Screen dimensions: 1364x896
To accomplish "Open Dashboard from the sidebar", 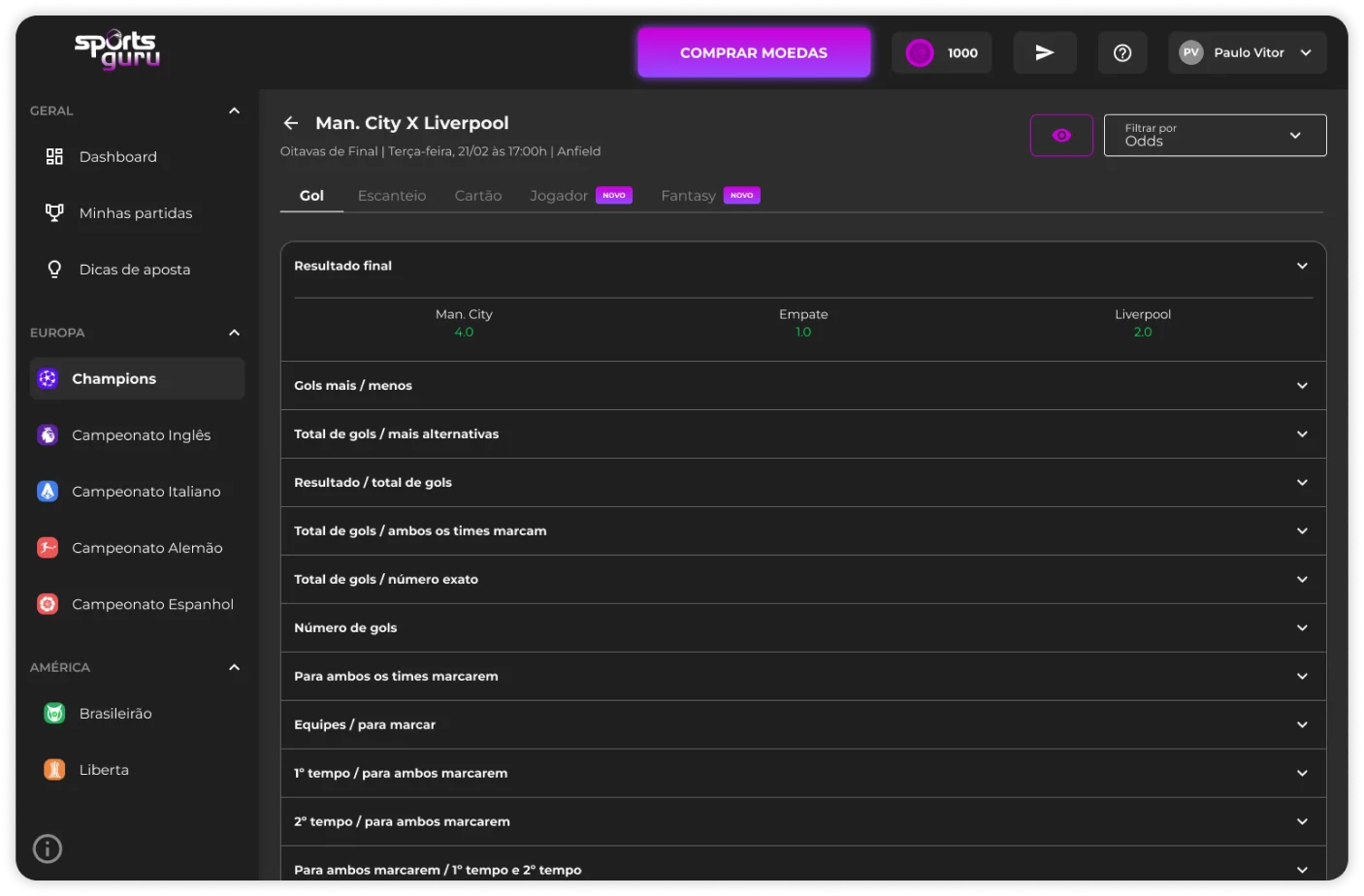I will pos(118,157).
